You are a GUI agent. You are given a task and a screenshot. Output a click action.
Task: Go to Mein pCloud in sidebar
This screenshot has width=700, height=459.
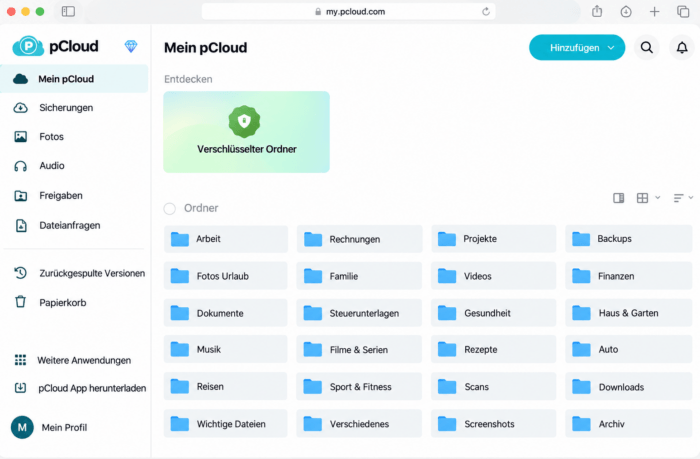[74, 79]
